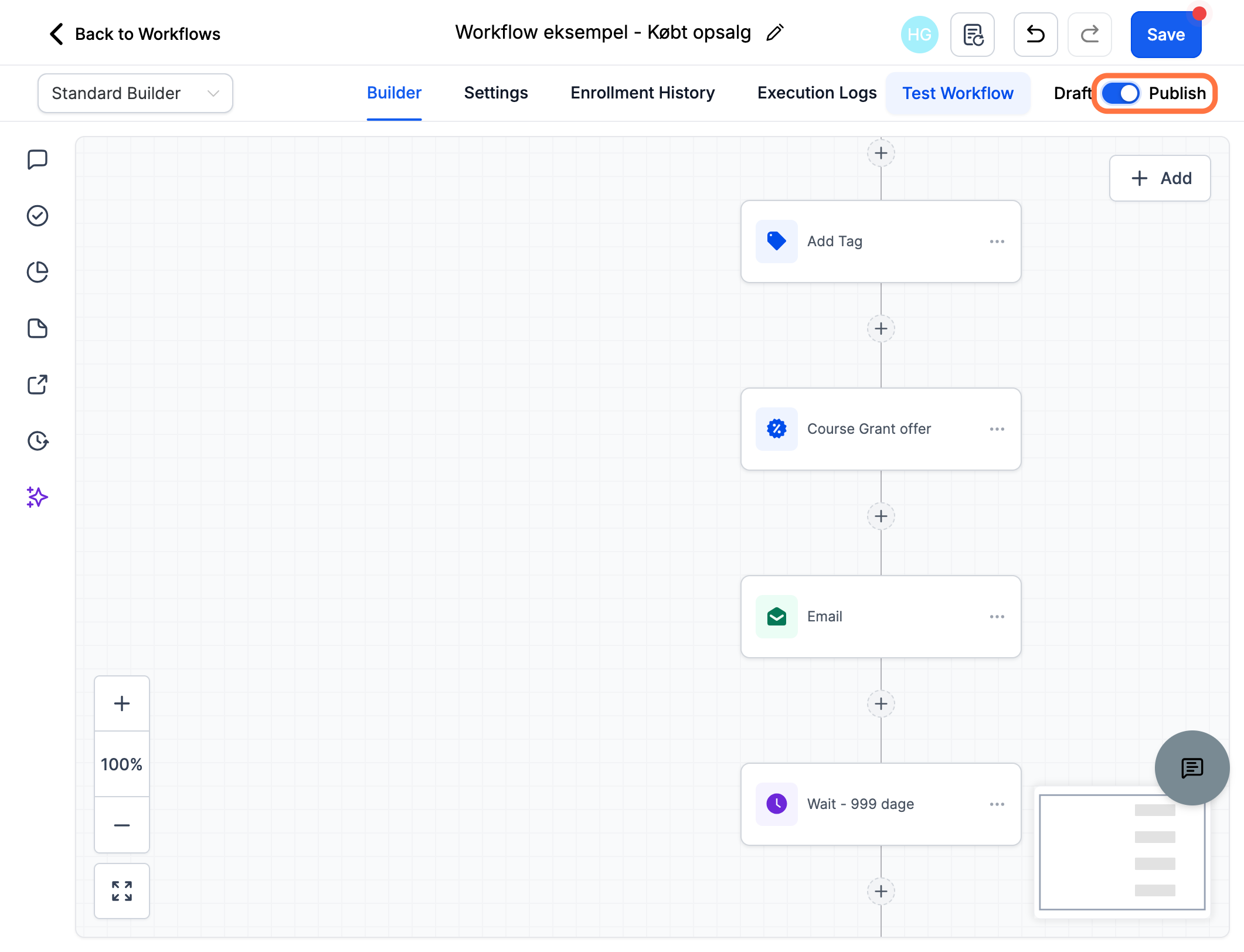Click the sticky note sidebar icon
This screenshot has width=1244, height=952.
pos(38,328)
